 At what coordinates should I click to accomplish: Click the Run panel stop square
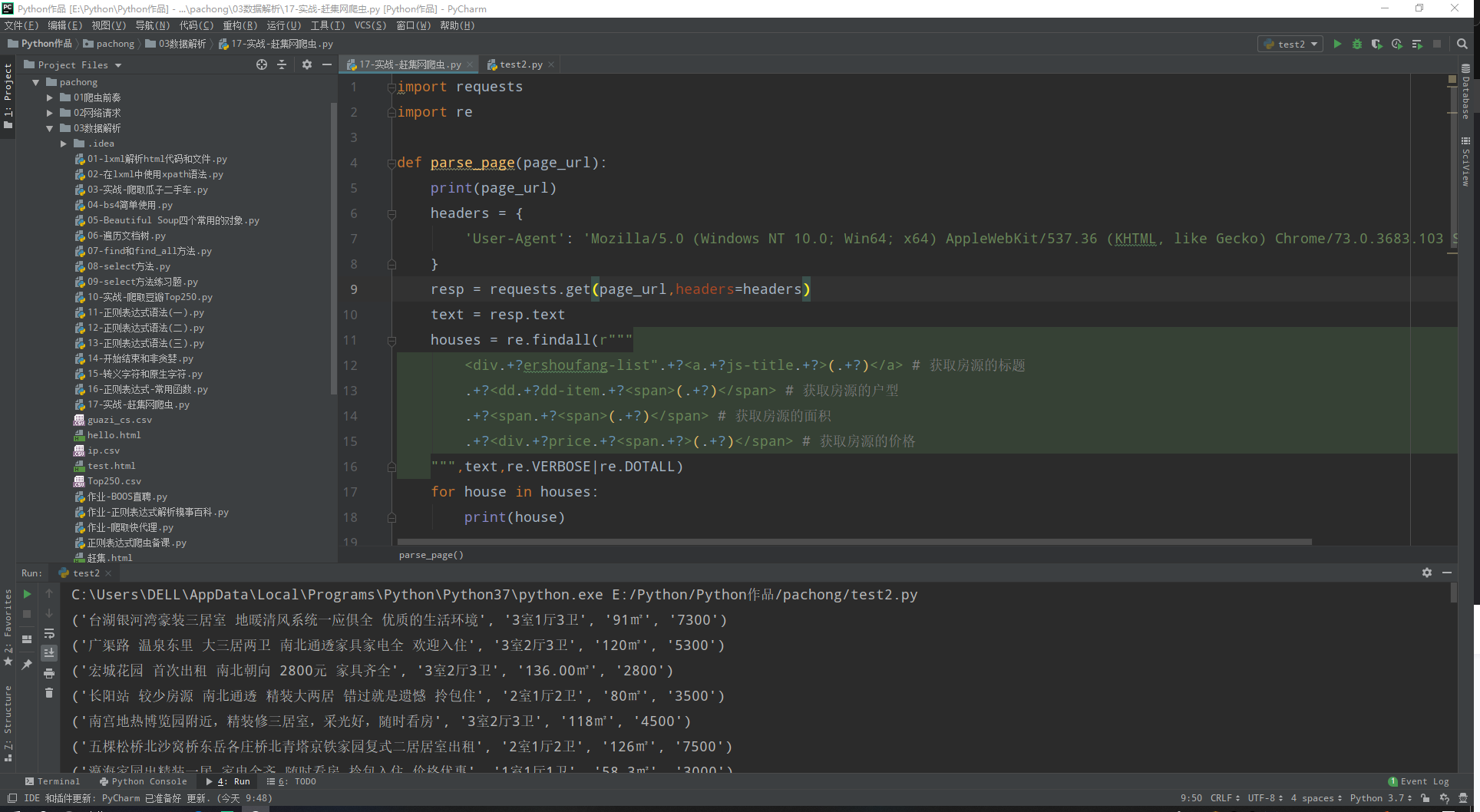point(27,614)
